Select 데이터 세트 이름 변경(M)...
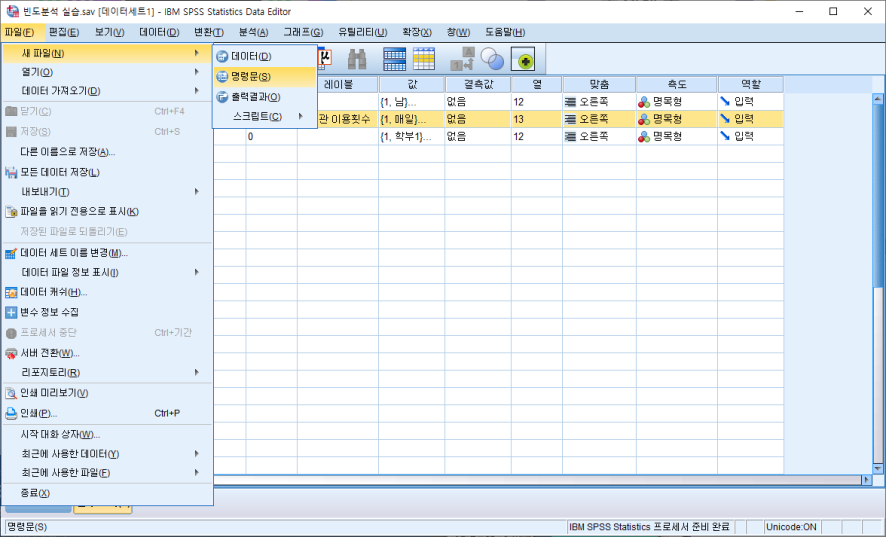This screenshot has width=886, height=537. [x=107, y=253]
